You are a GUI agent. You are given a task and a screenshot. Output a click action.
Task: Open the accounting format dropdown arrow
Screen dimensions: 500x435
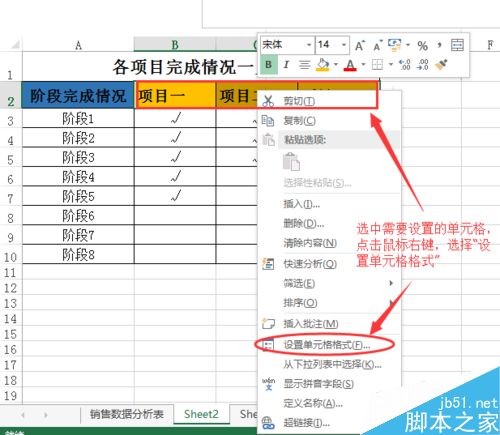click(408, 45)
